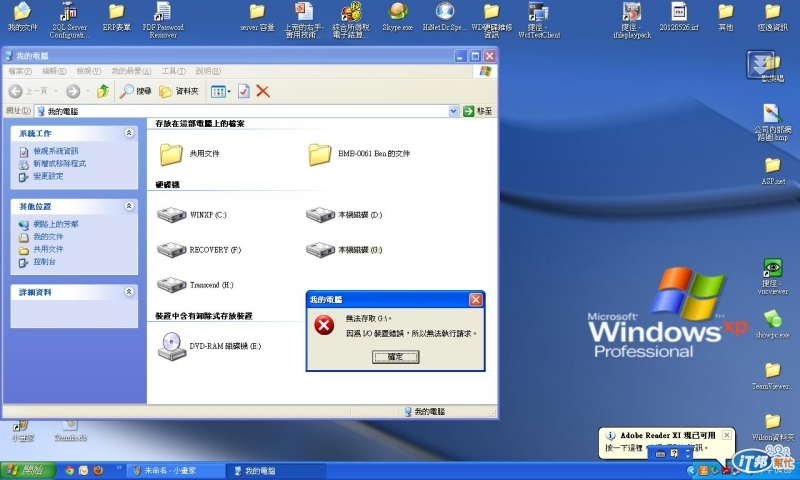Screen dimensions: 800x480
Task: Click the 移至 go button
Action: coord(478,111)
